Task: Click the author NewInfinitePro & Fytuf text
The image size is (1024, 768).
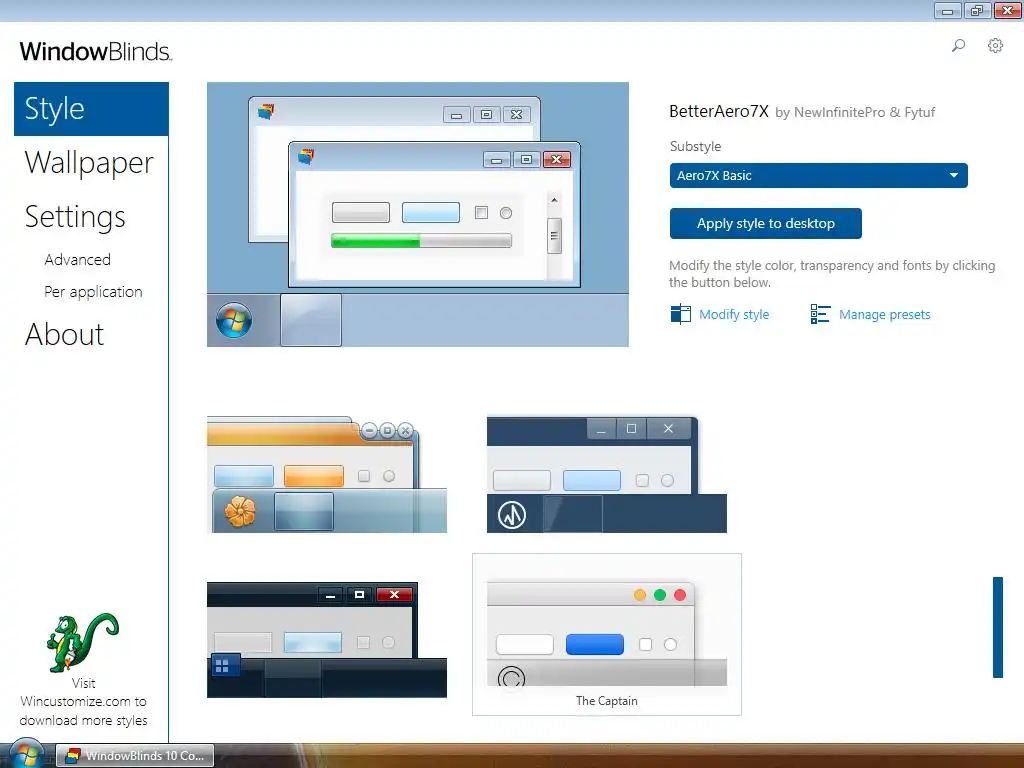Action: tap(865, 112)
